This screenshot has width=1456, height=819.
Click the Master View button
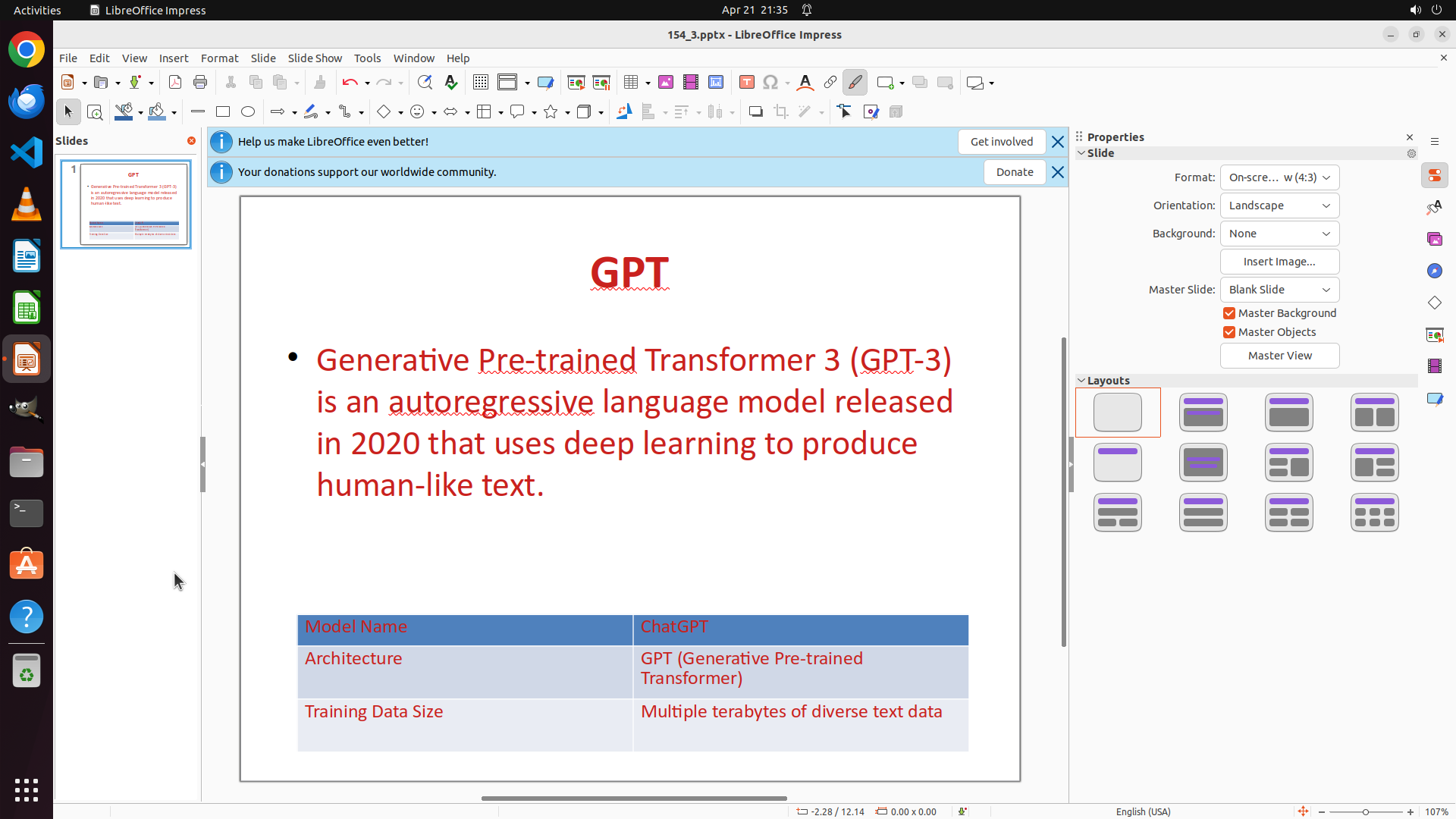[x=1279, y=356]
